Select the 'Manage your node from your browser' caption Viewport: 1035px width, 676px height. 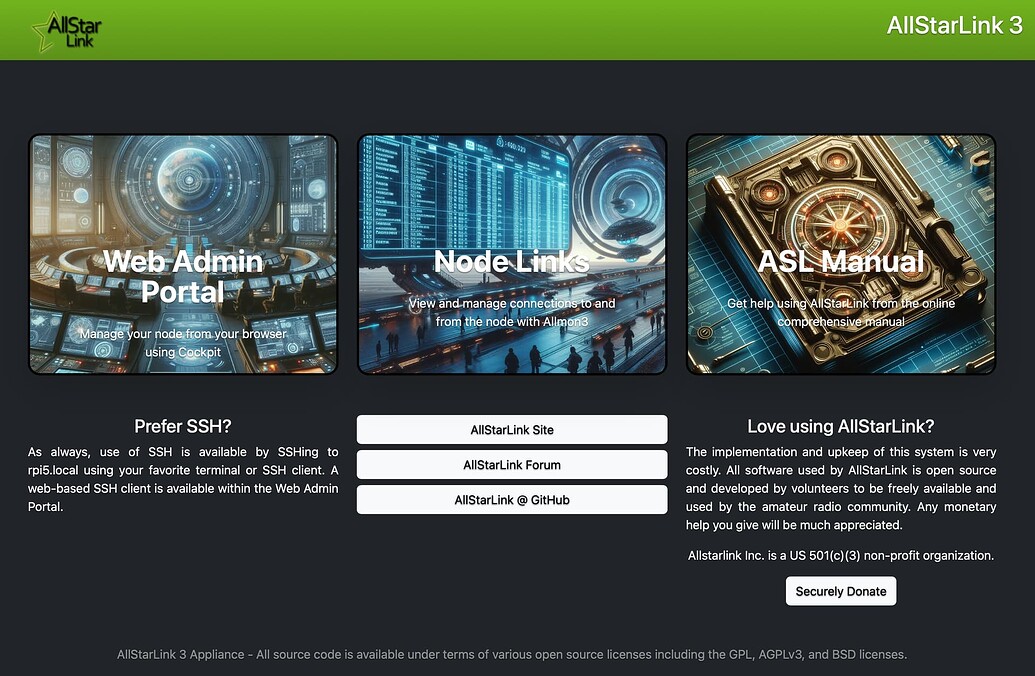point(183,342)
